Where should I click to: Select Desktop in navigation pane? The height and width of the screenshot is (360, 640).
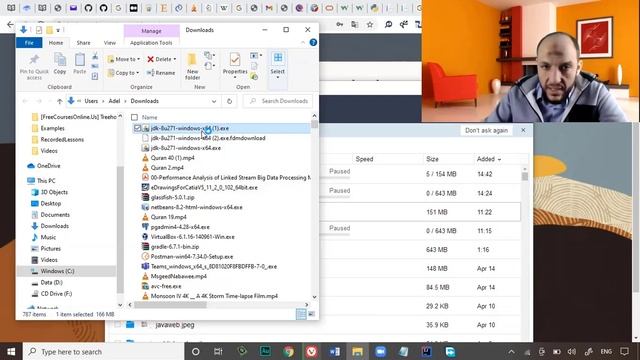[x=51, y=203]
